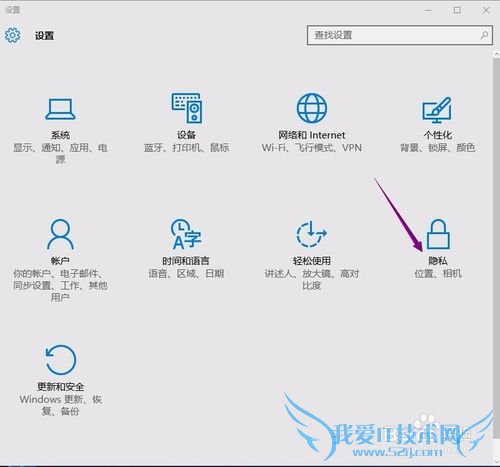This screenshot has height=467, width=500.
Task: Click the Settings gear icon in header
Action: click(13, 35)
